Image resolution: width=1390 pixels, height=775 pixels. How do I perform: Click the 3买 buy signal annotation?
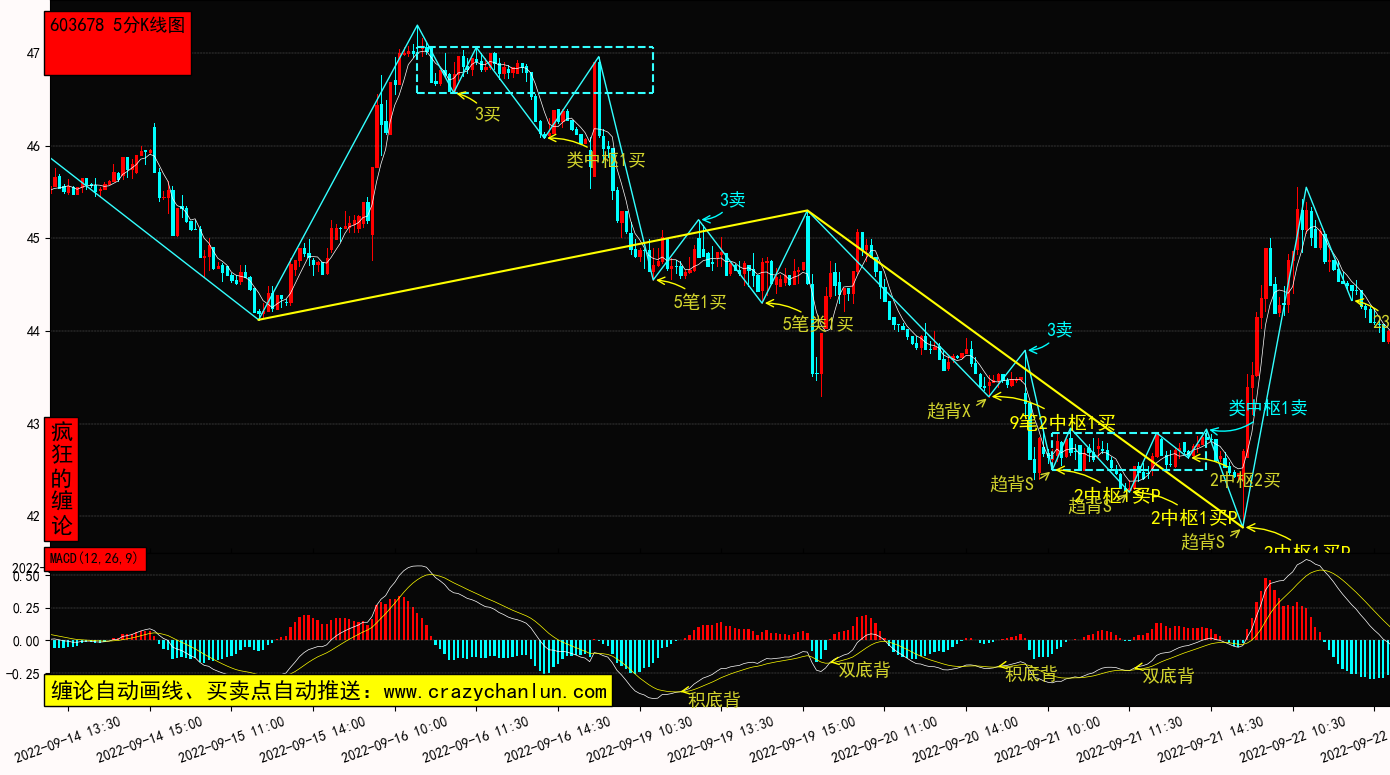pos(487,114)
